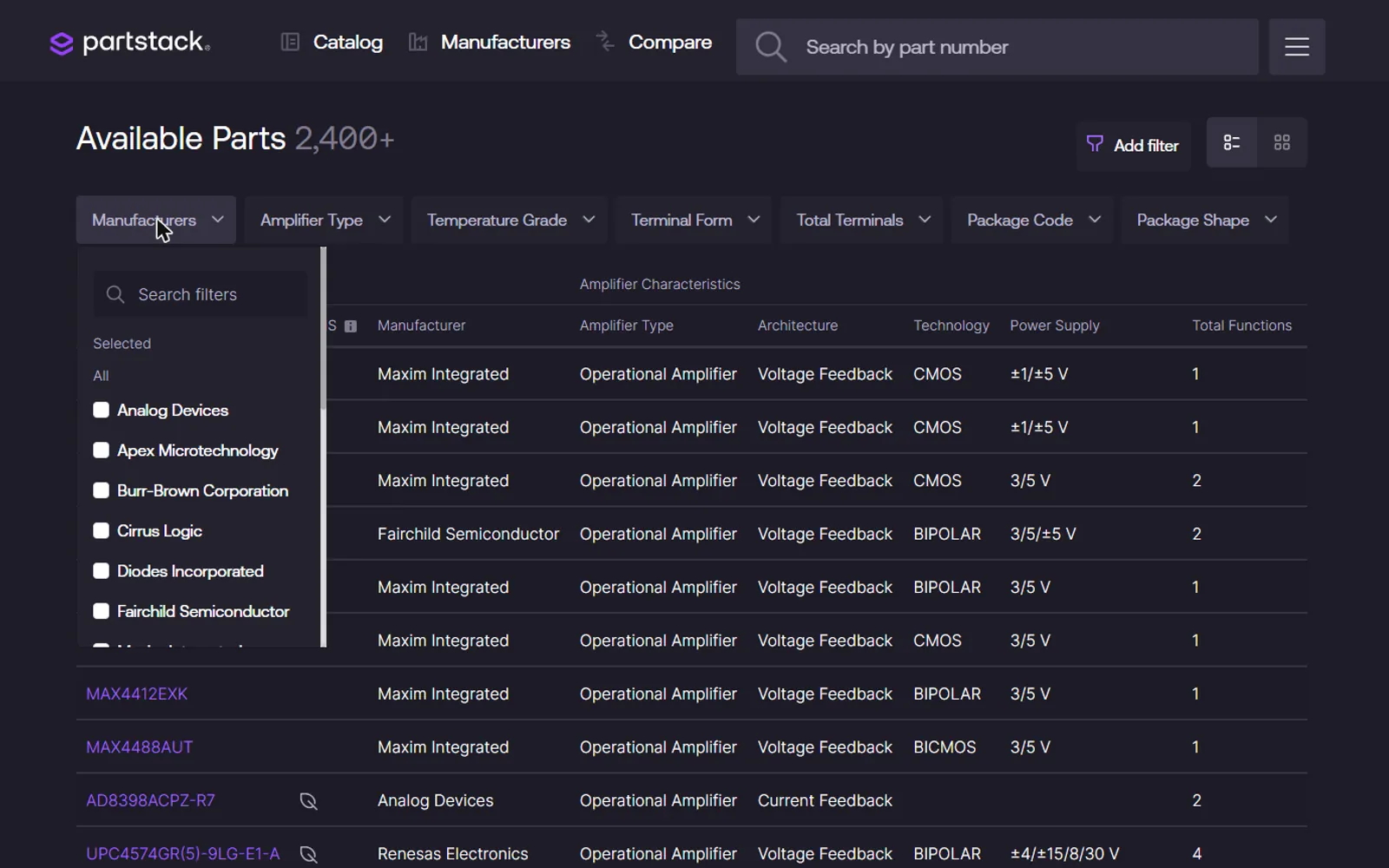Show All manufacturers in filter panel
The image size is (1389, 868).
pyautogui.click(x=102, y=376)
